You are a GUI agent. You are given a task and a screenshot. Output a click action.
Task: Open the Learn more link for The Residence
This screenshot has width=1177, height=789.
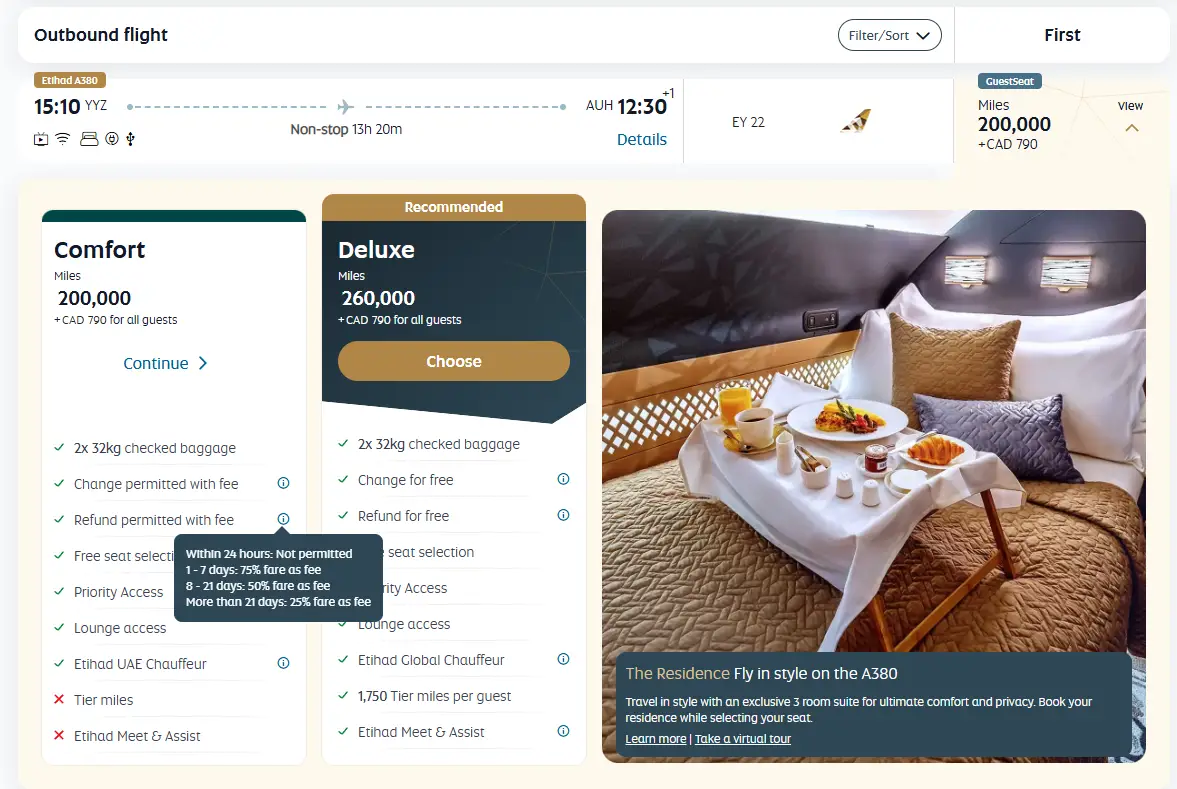[656, 739]
